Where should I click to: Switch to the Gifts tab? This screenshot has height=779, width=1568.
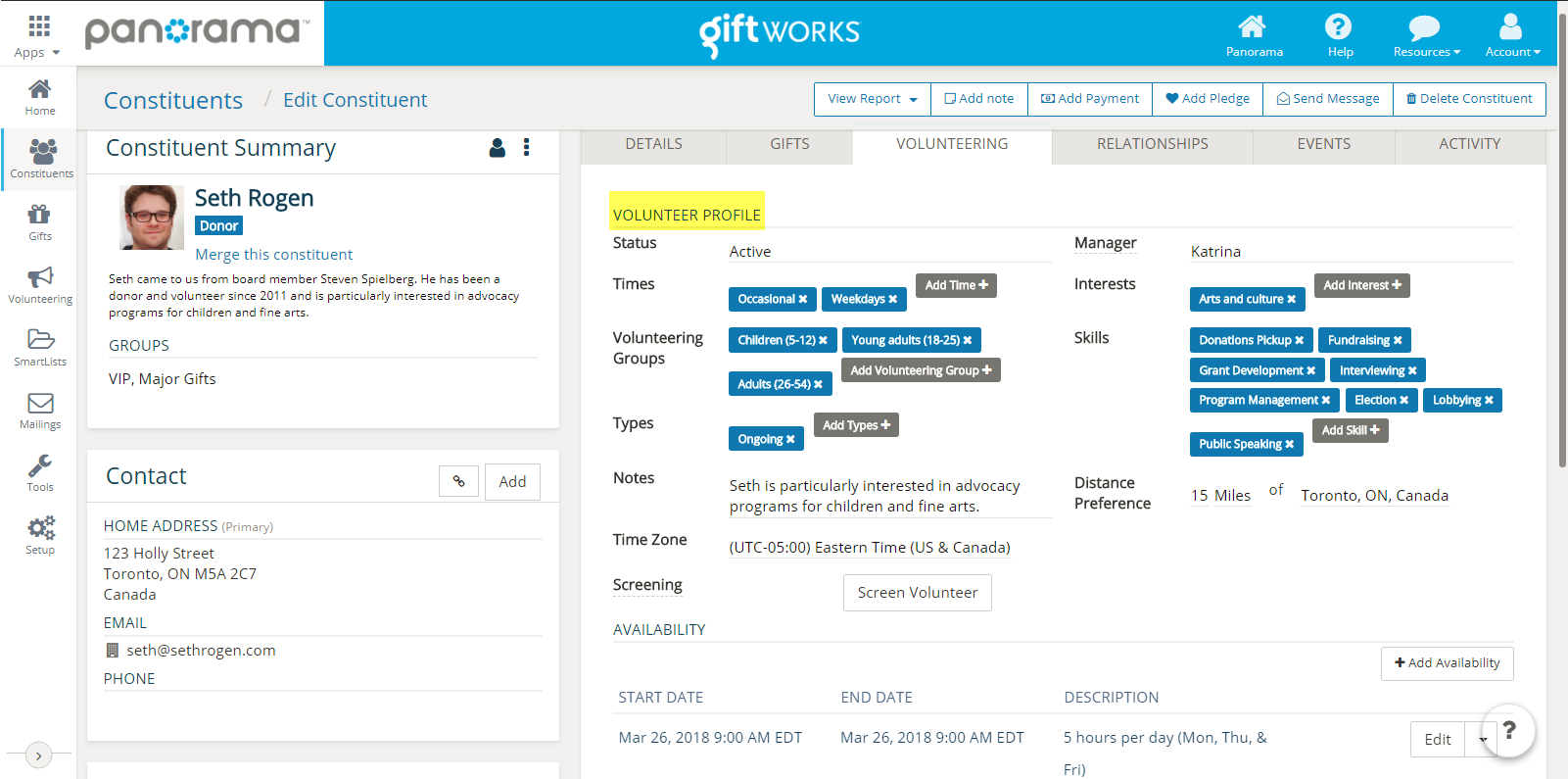coord(789,144)
